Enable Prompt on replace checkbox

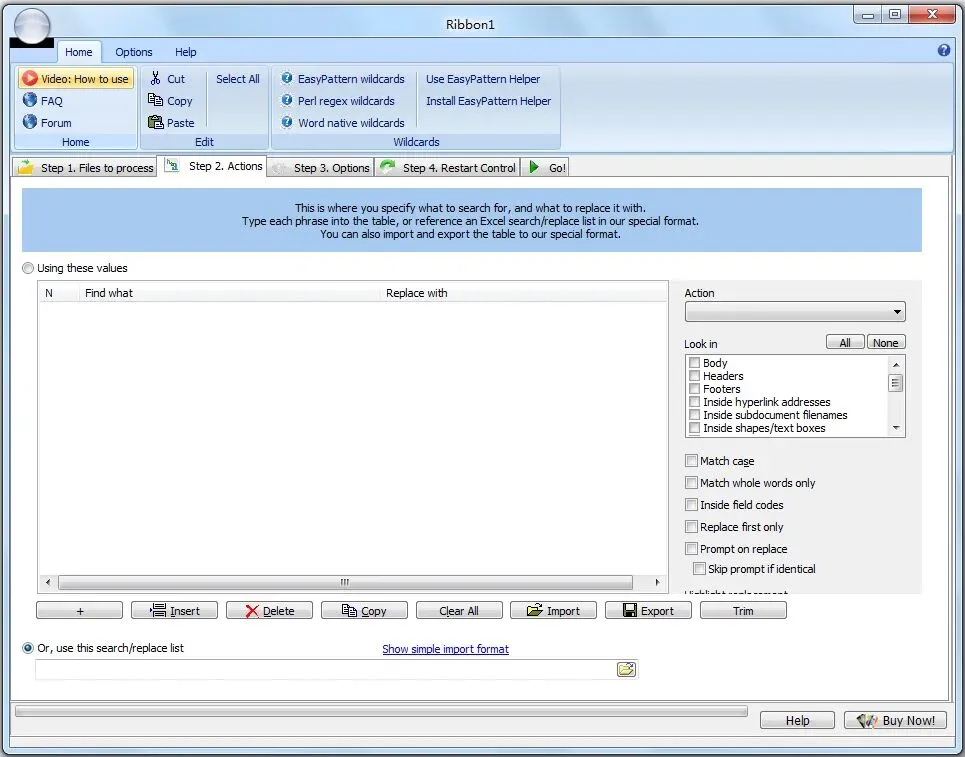coord(691,548)
